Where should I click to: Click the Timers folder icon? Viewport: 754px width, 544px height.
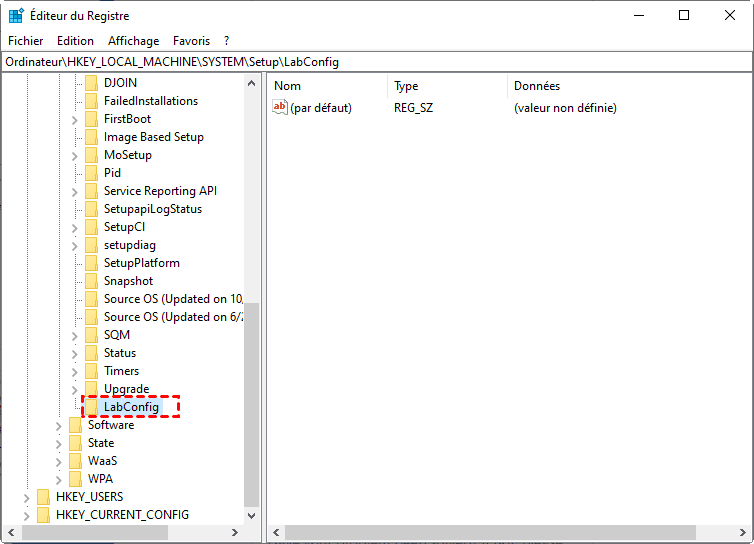point(91,371)
